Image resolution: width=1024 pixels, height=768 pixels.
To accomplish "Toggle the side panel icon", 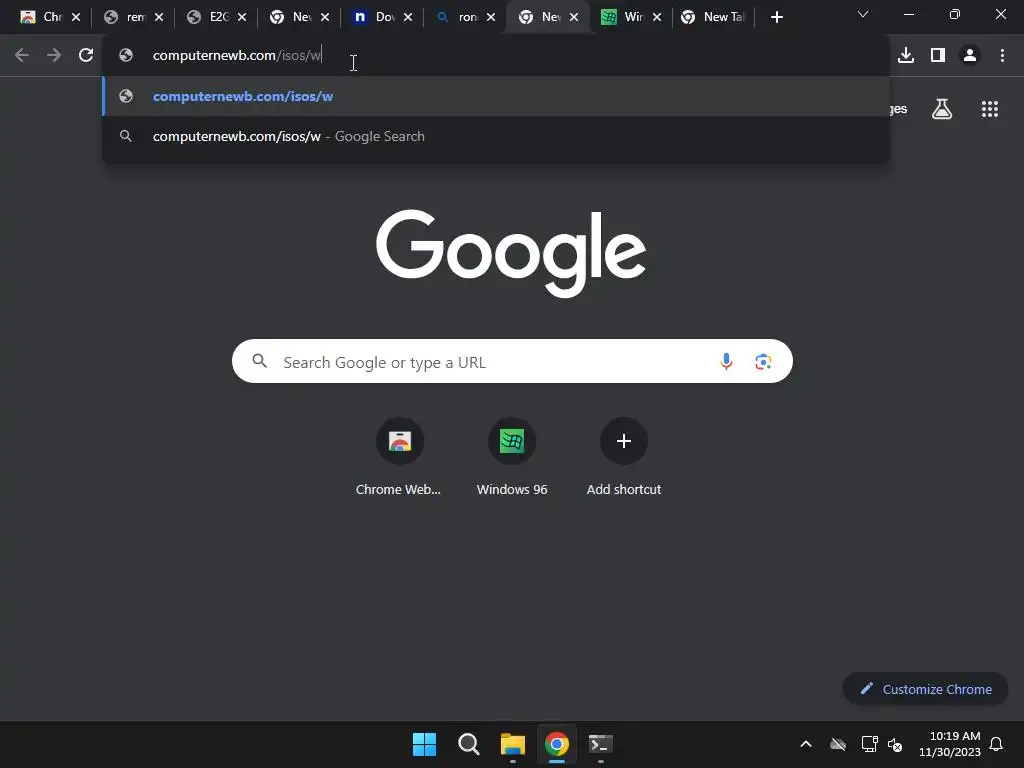I will [938, 56].
